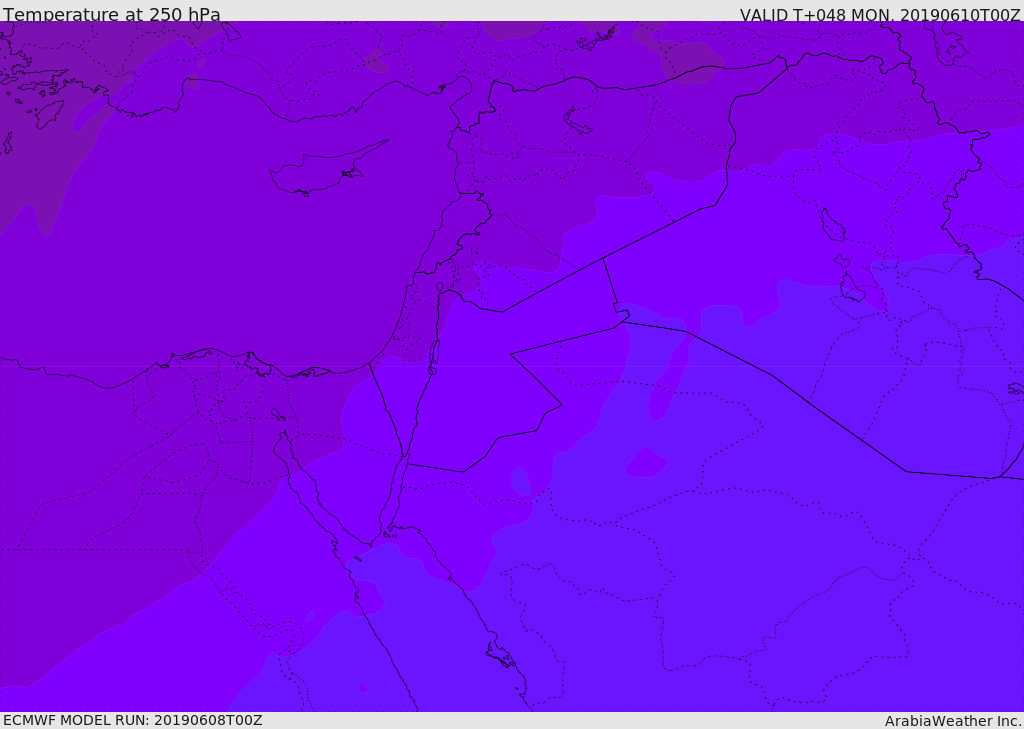
Task: Click the ArabiaWeather Inc. credit
Action: tap(952, 720)
